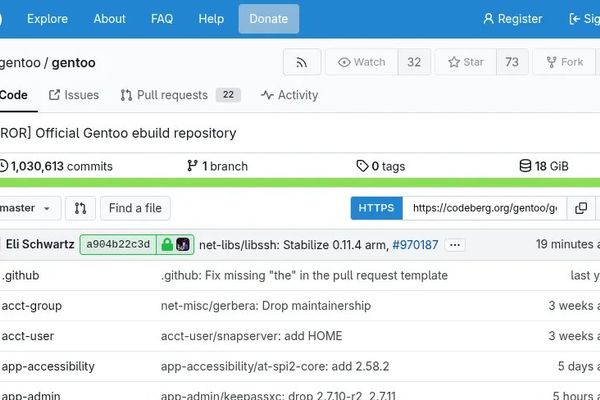600x400 pixels.
Task: Click the Donate button
Action: (x=269, y=19)
